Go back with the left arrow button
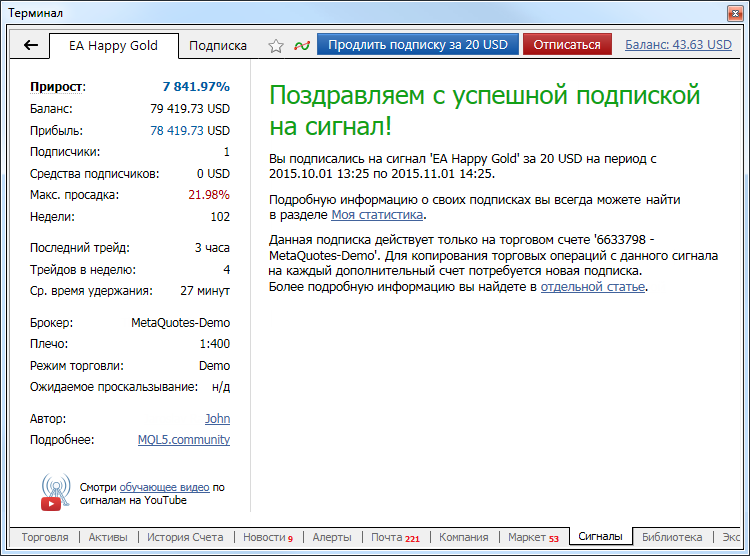750x556 pixels. click(x=31, y=45)
